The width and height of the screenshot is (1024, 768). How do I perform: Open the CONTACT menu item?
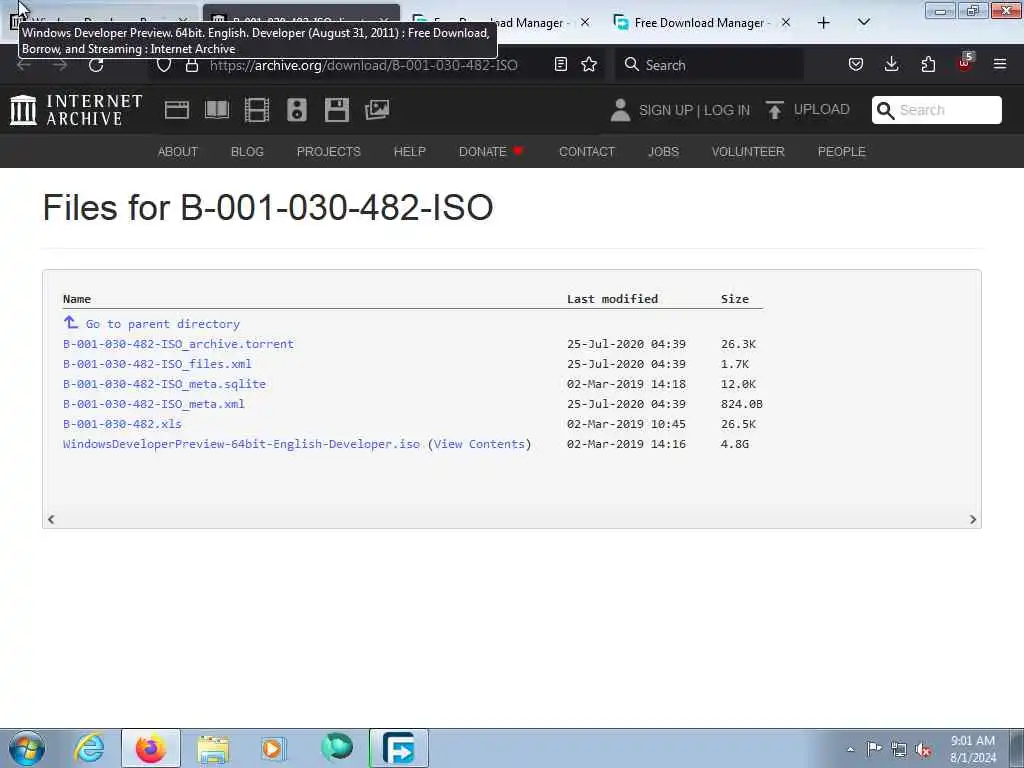pos(586,152)
